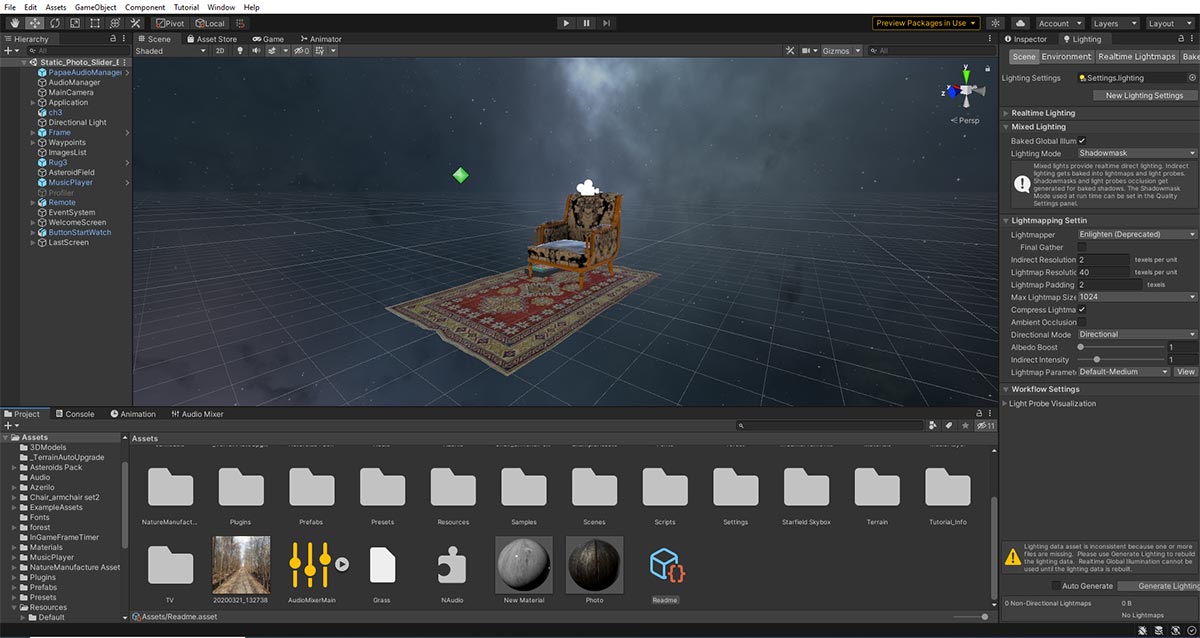The height and width of the screenshot is (638, 1200).
Task: Open the Lighting Mode Shadowmask dropdown
Action: coord(1135,153)
